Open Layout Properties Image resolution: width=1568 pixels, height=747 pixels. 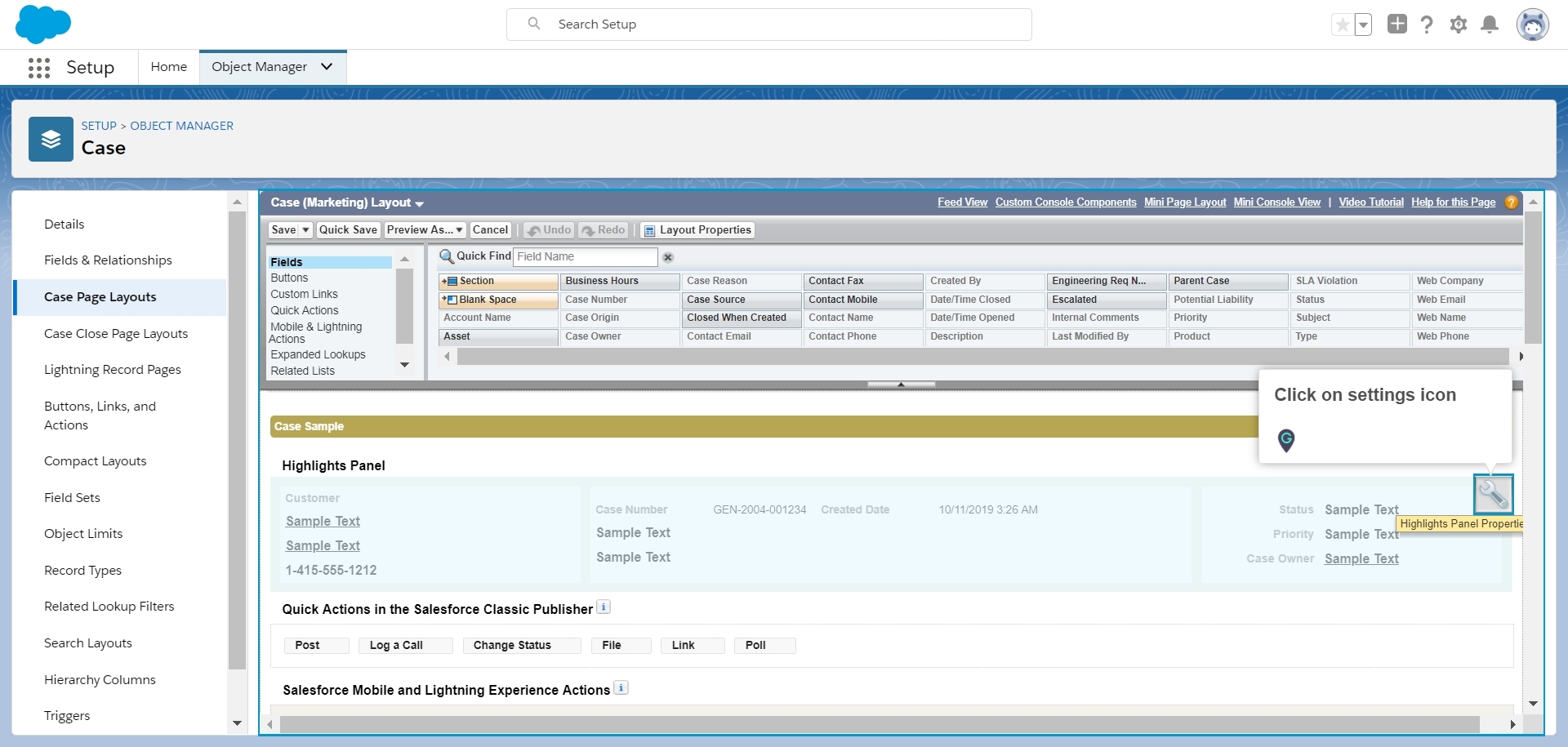tap(697, 230)
